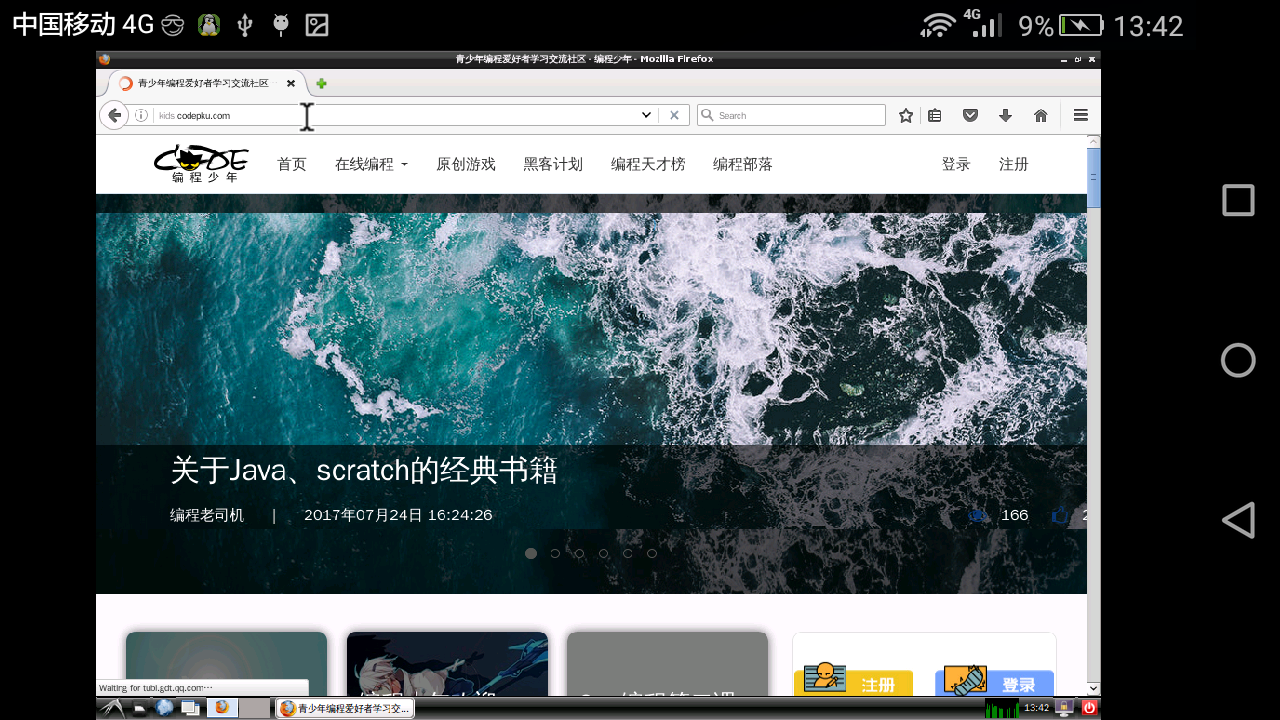Tap the Android home circle button
This screenshot has height=720, width=1280.
pyautogui.click(x=1238, y=360)
